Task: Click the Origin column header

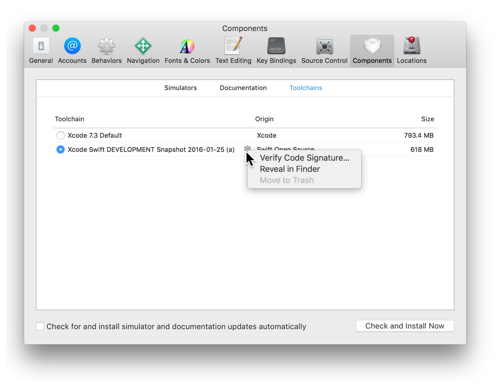Action: tap(264, 119)
